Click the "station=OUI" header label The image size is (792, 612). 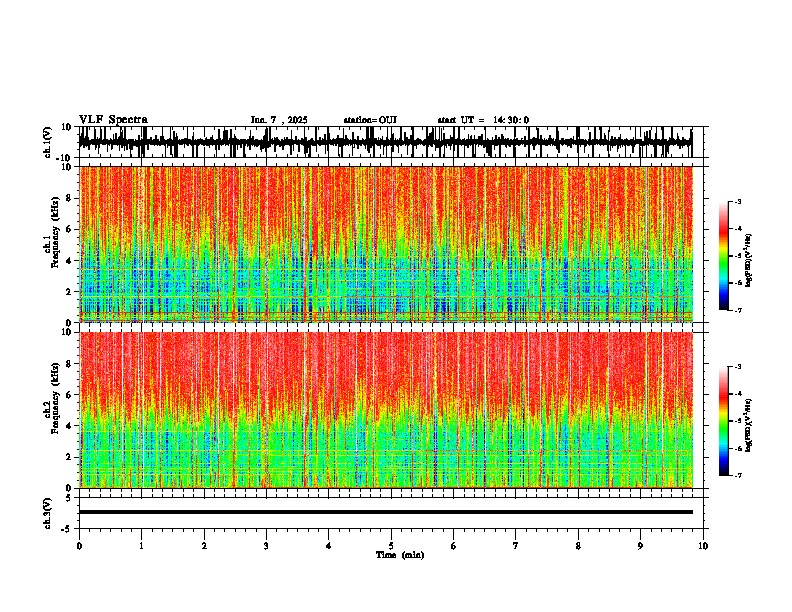[x=370, y=120]
